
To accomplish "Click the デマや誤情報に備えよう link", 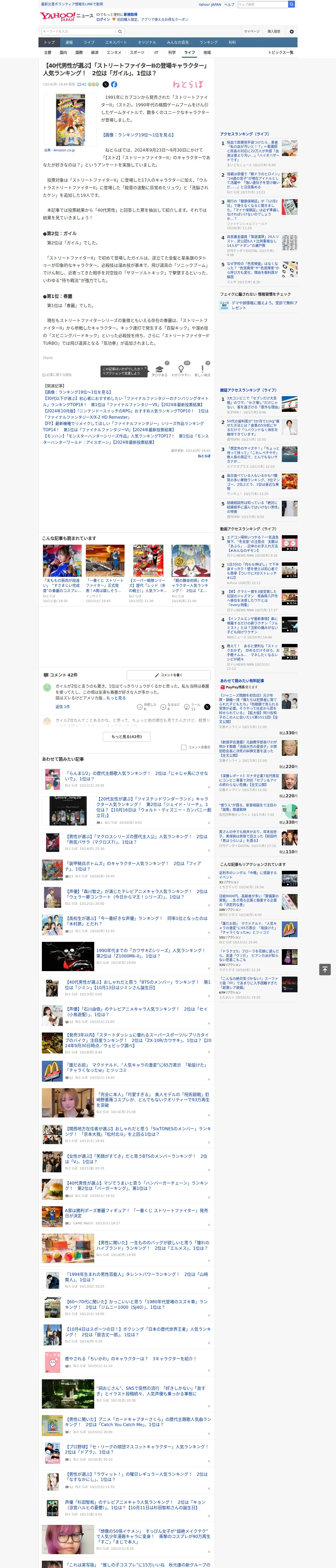I will [x=264, y=305].
